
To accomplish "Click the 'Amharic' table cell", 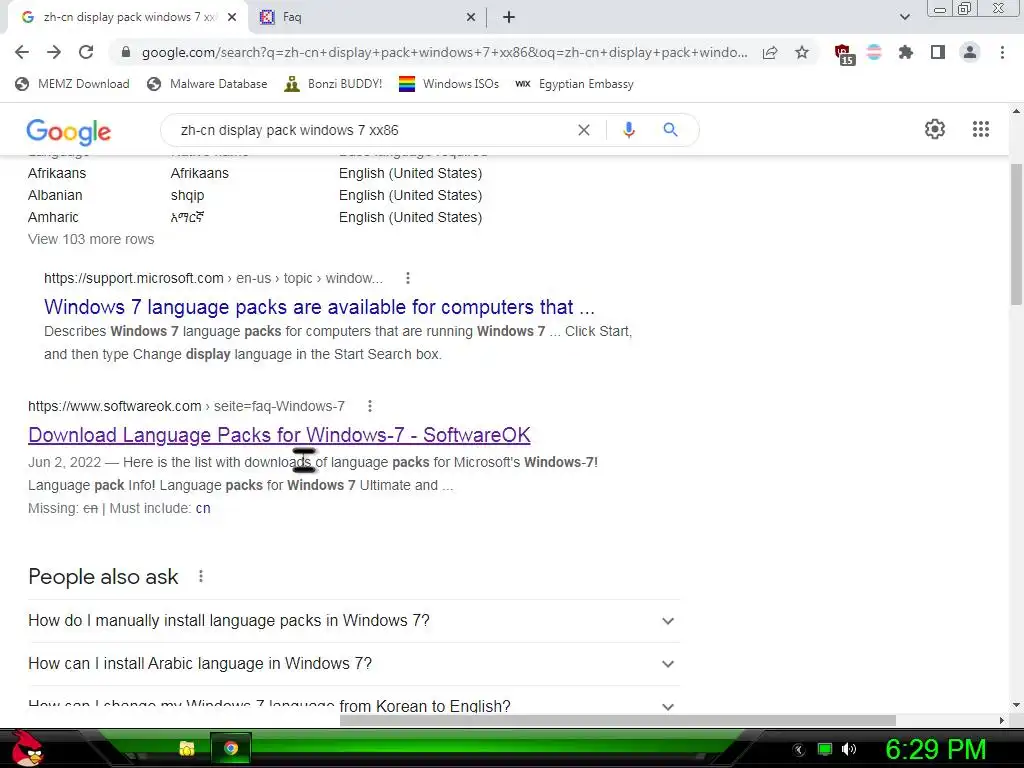I will point(53,217).
